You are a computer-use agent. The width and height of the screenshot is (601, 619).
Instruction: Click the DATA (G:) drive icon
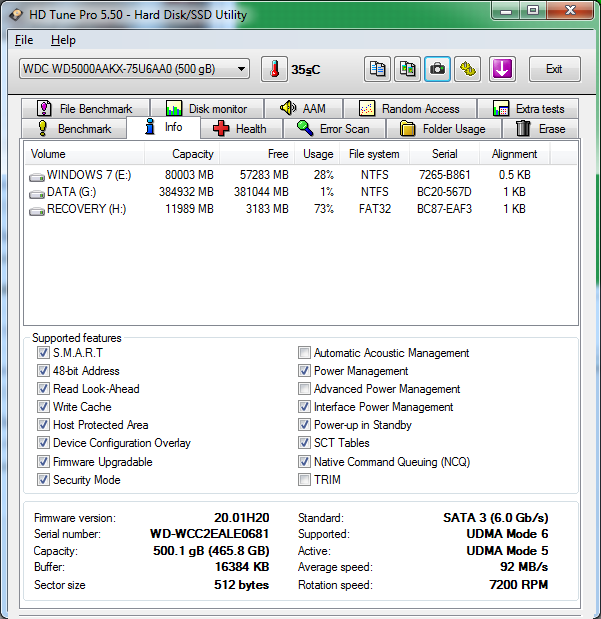(37, 194)
